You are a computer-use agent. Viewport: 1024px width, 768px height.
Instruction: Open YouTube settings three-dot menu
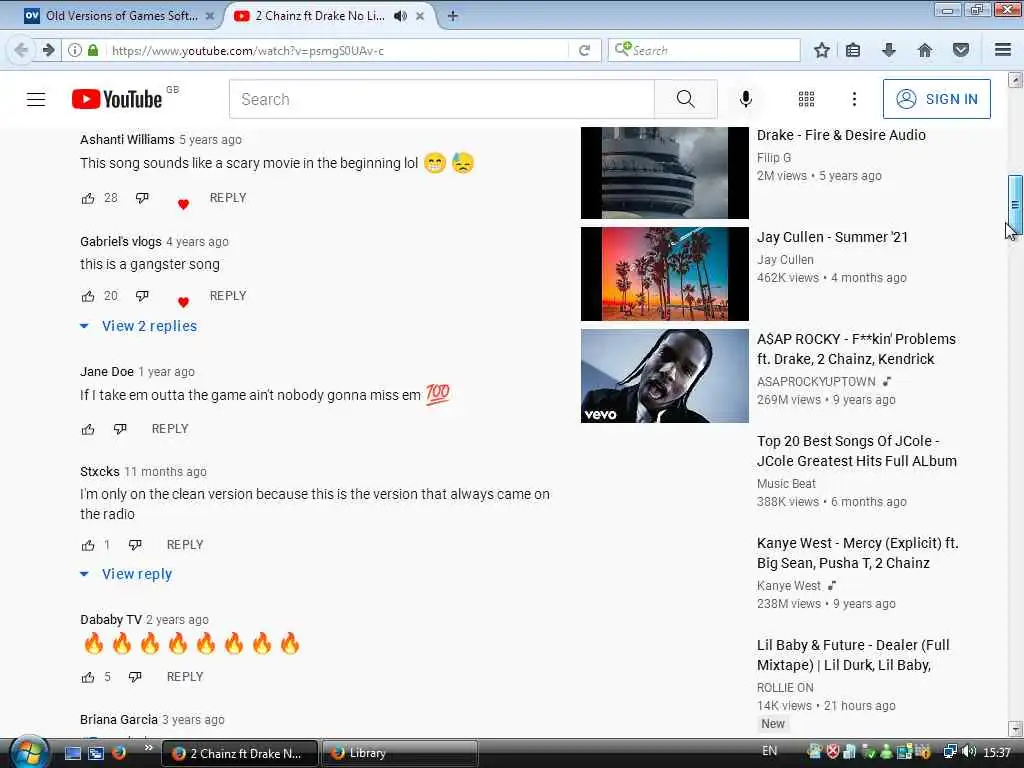[x=854, y=99]
